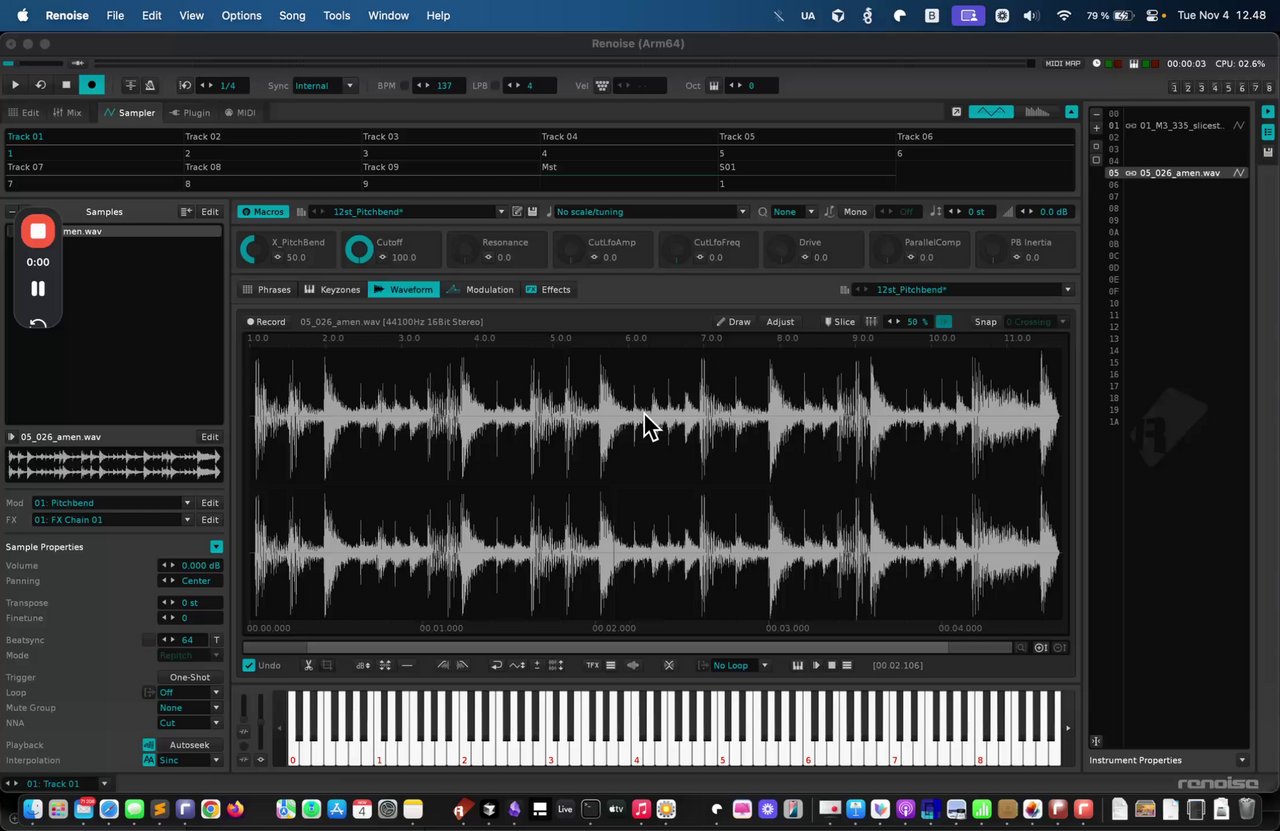Toggle the Autoseek playback option
The height and width of the screenshot is (831, 1280).
click(x=189, y=745)
